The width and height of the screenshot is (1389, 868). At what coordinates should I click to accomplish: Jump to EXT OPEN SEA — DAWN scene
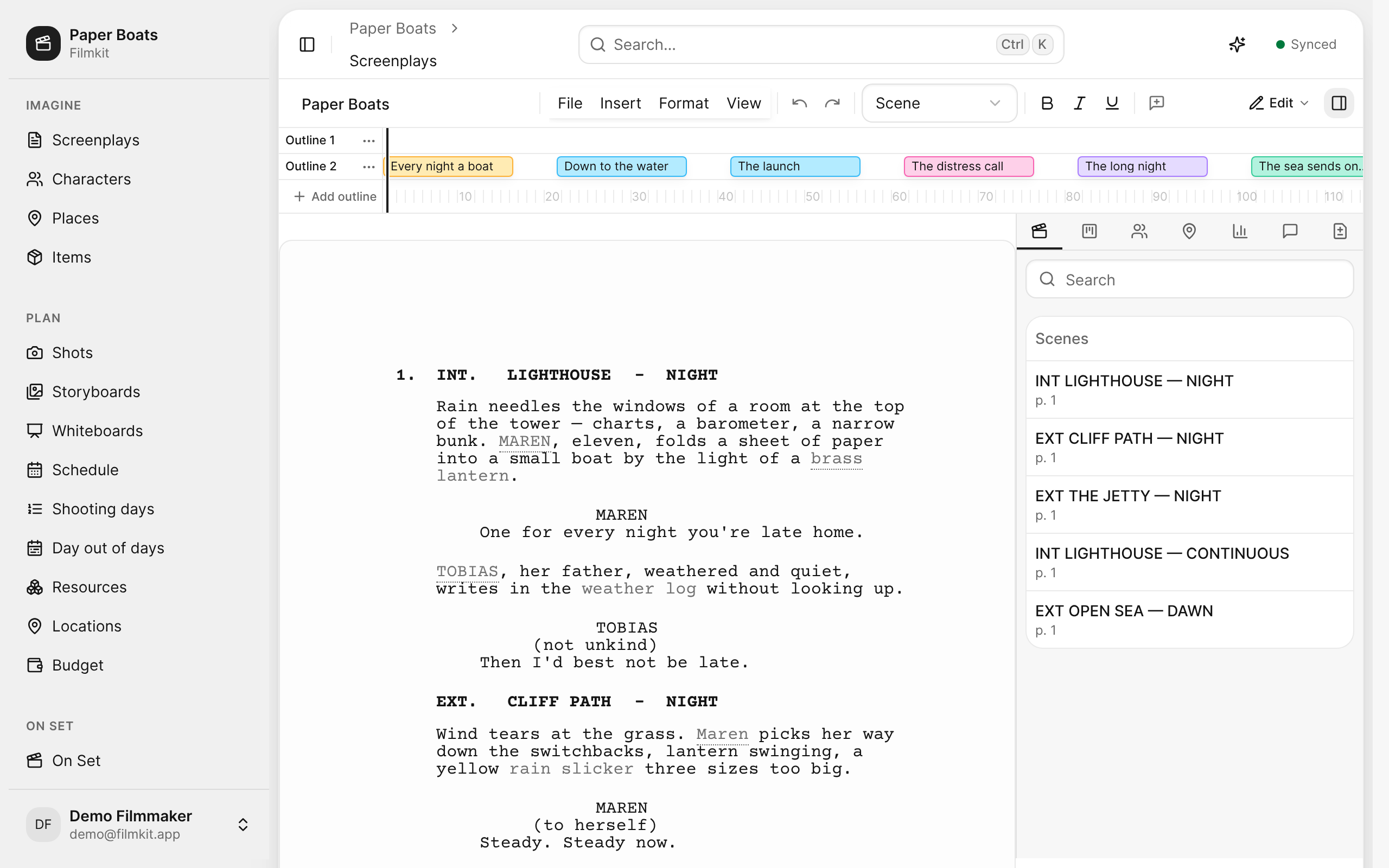tap(1189, 620)
